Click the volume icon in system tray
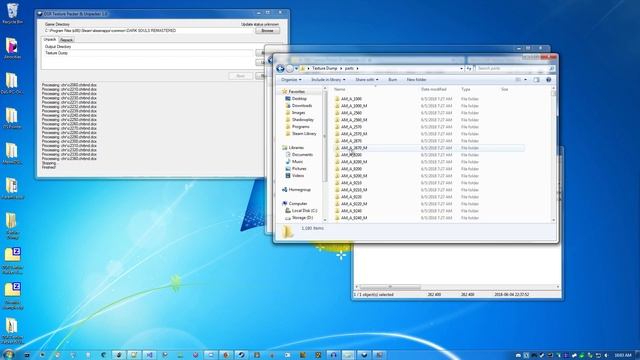 [606, 356]
